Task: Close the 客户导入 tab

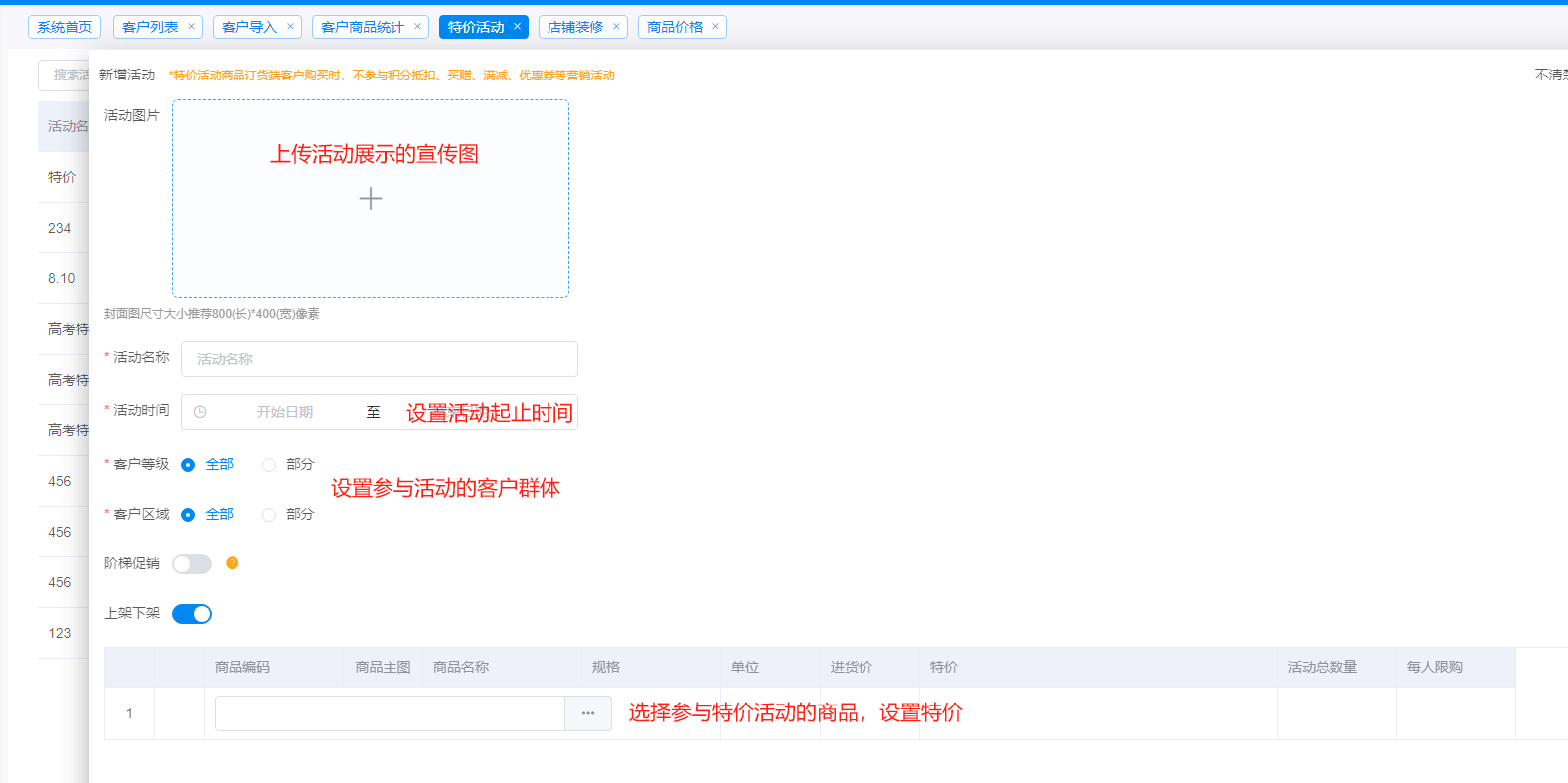Action: [290, 27]
